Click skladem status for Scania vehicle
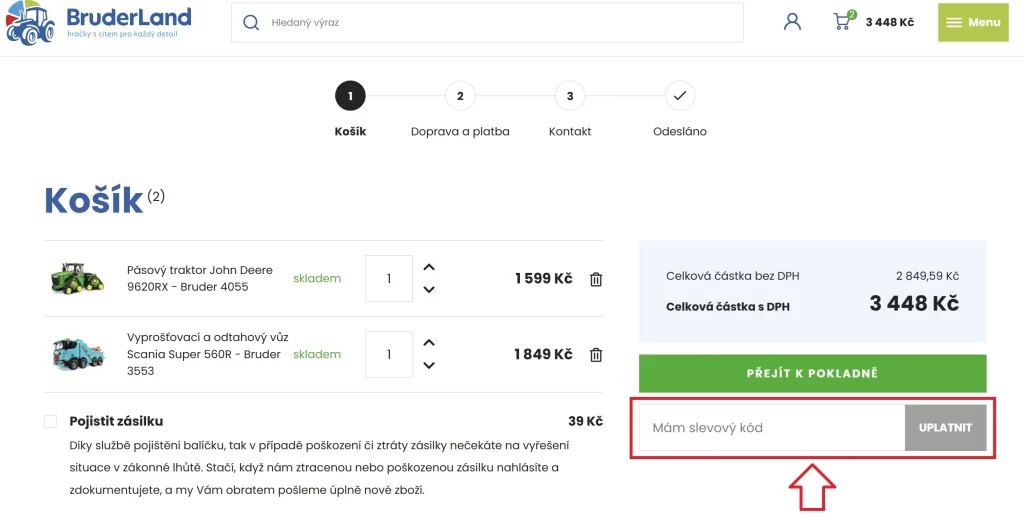 coord(317,355)
